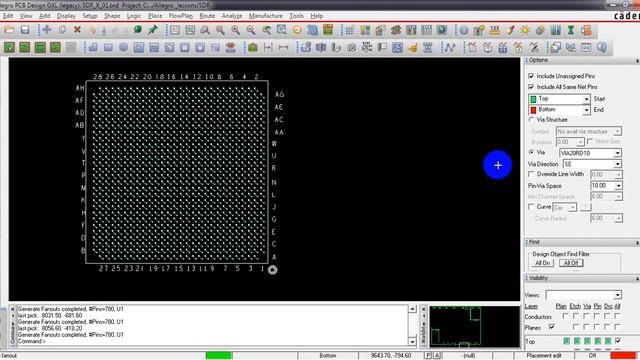Enable the Curve checkbox
The image size is (640, 360).
531,207
